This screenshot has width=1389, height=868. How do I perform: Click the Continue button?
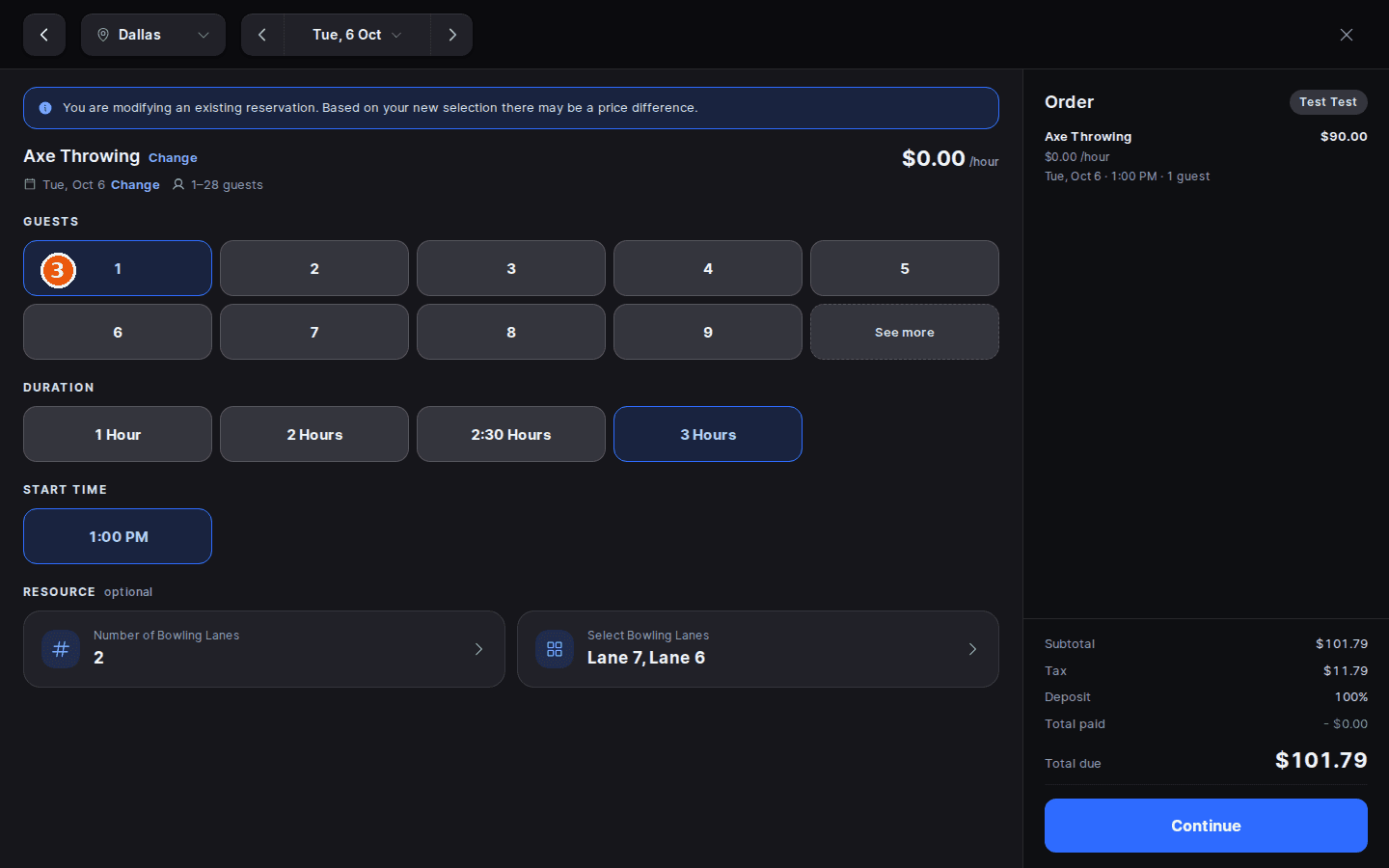point(1206,826)
